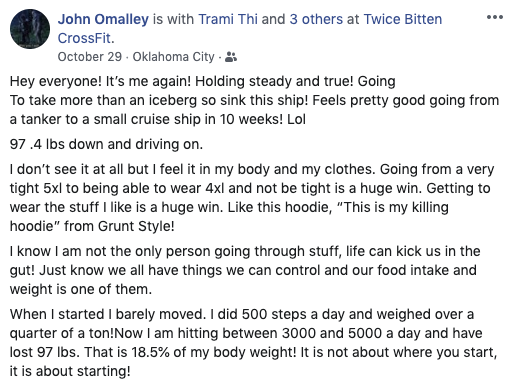Open John Omalley's profile picture

(x=30, y=29)
